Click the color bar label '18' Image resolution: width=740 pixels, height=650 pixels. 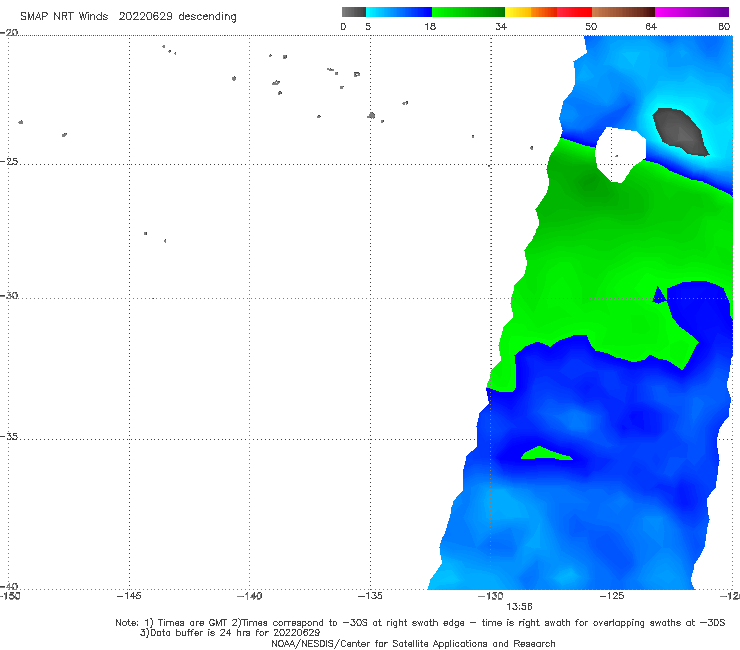430,26
